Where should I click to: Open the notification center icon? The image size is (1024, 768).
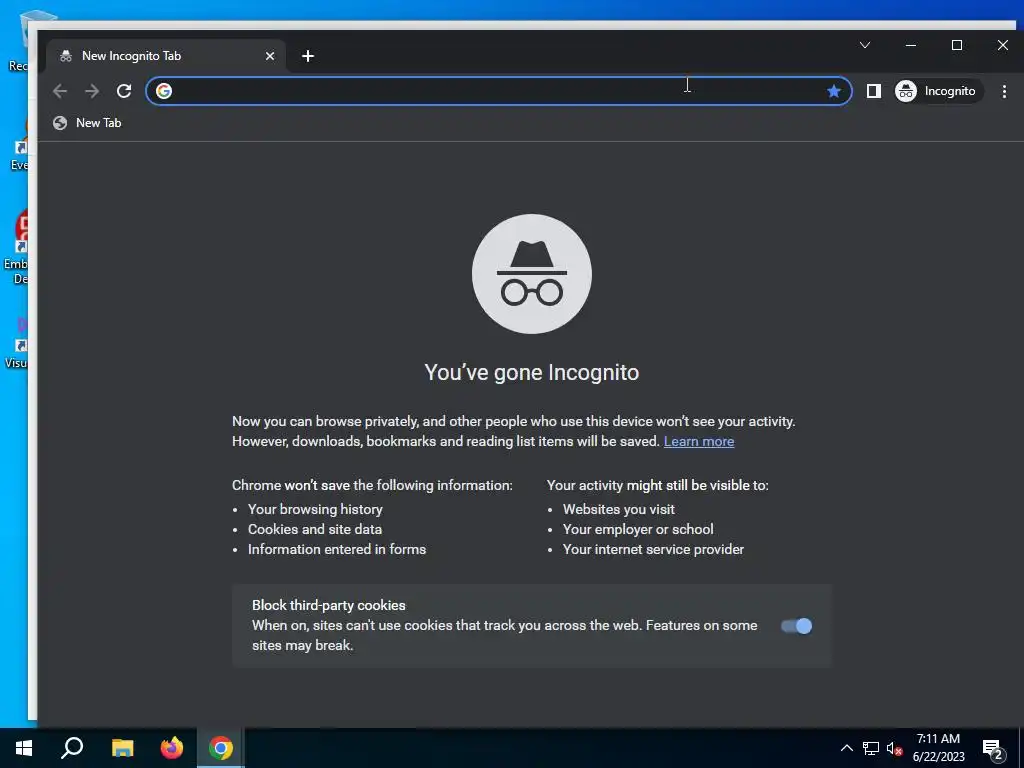click(x=993, y=749)
